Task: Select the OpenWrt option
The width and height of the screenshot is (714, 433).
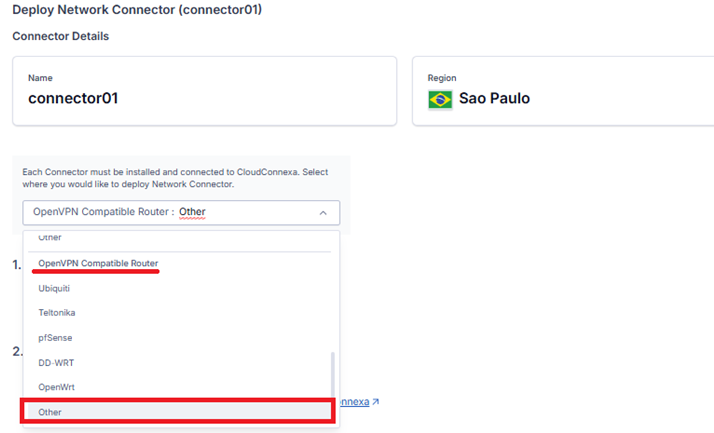Action: pos(57,387)
